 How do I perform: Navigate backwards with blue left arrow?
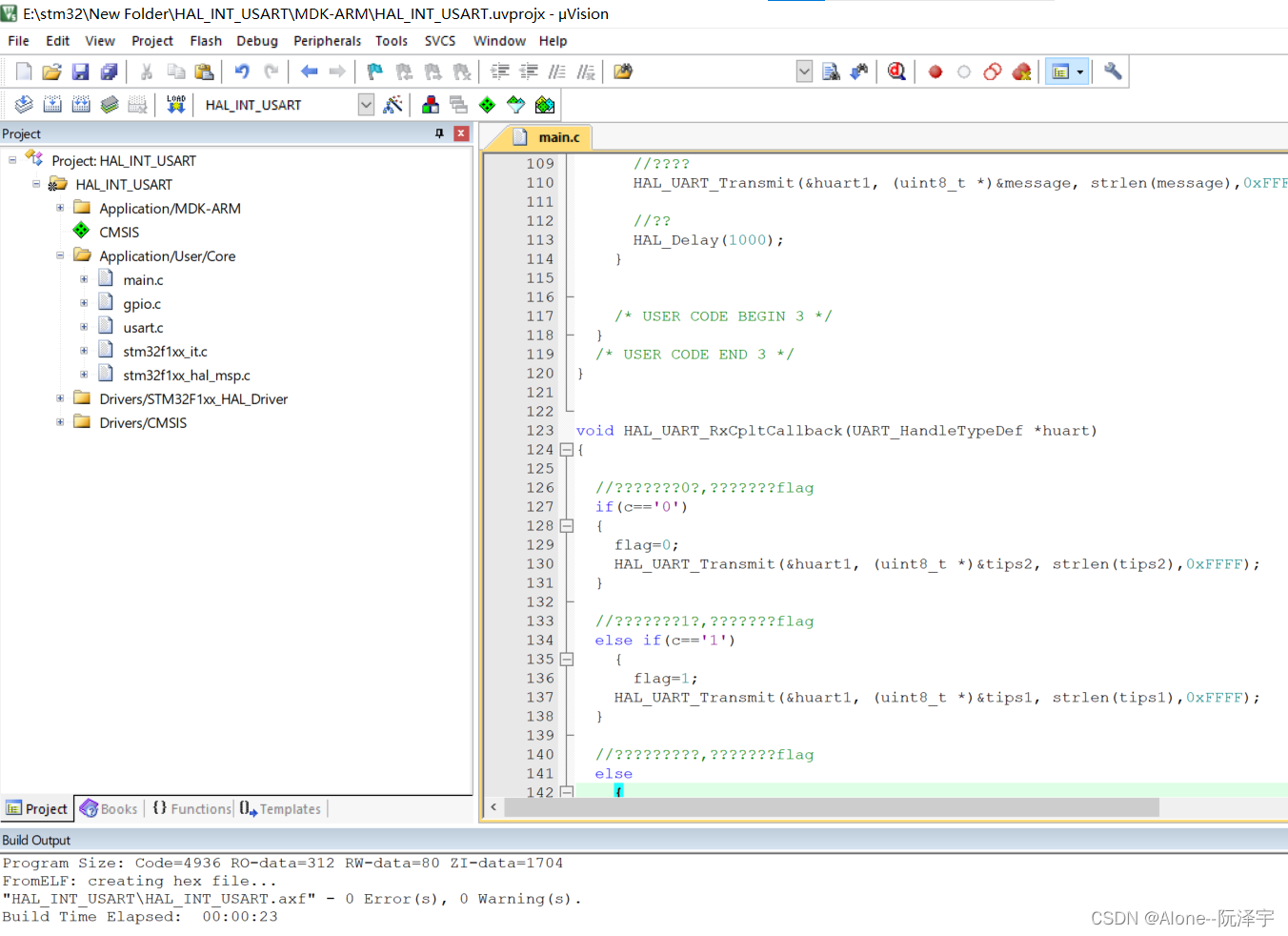click(309, 71)
